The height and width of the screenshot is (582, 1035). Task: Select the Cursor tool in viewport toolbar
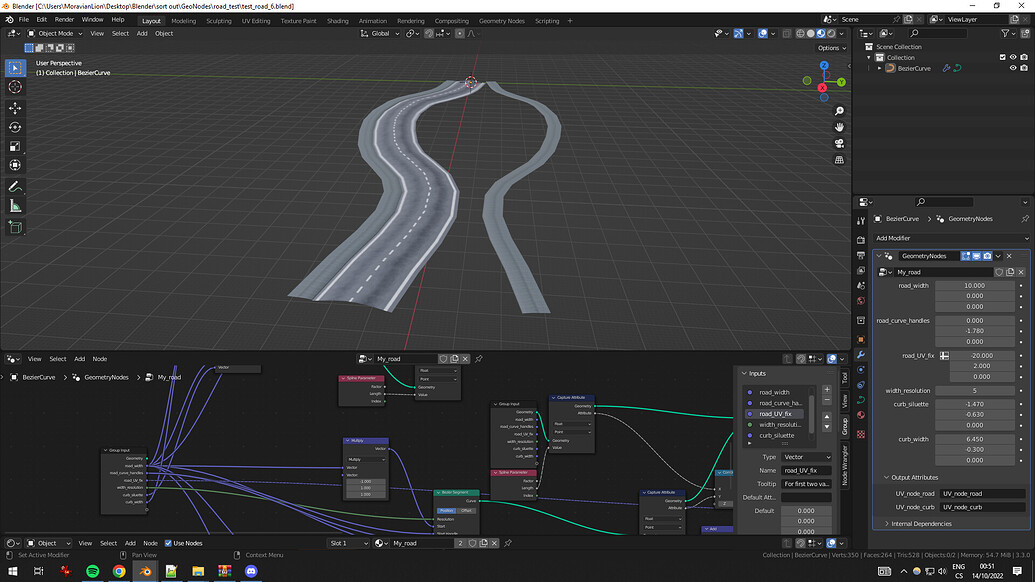coord(15,87)
